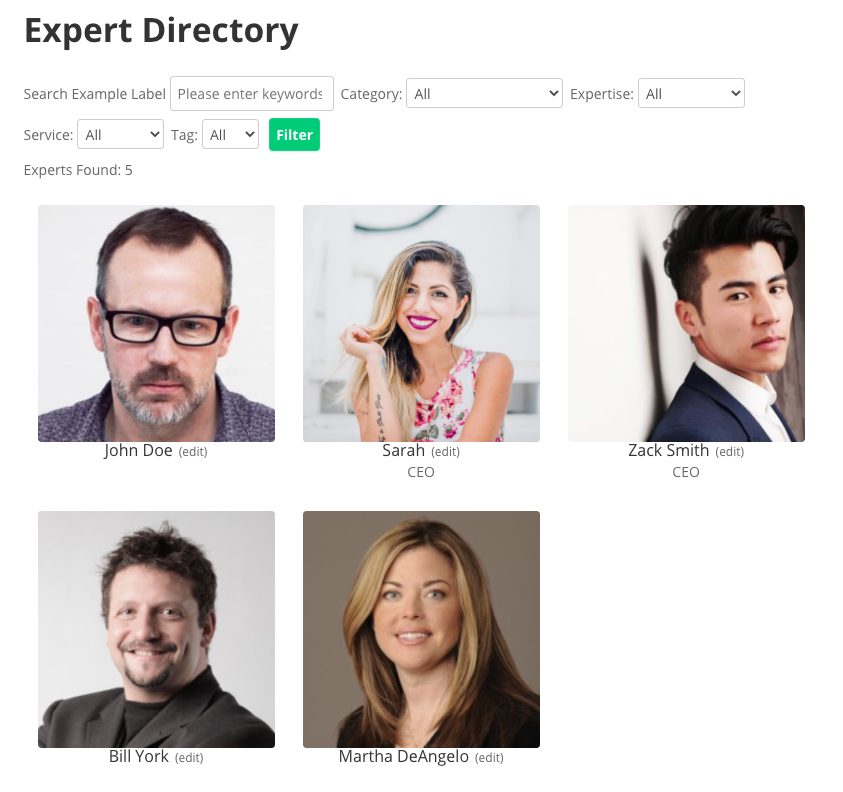
Task: Click the green Filter button
Action: 294,134
